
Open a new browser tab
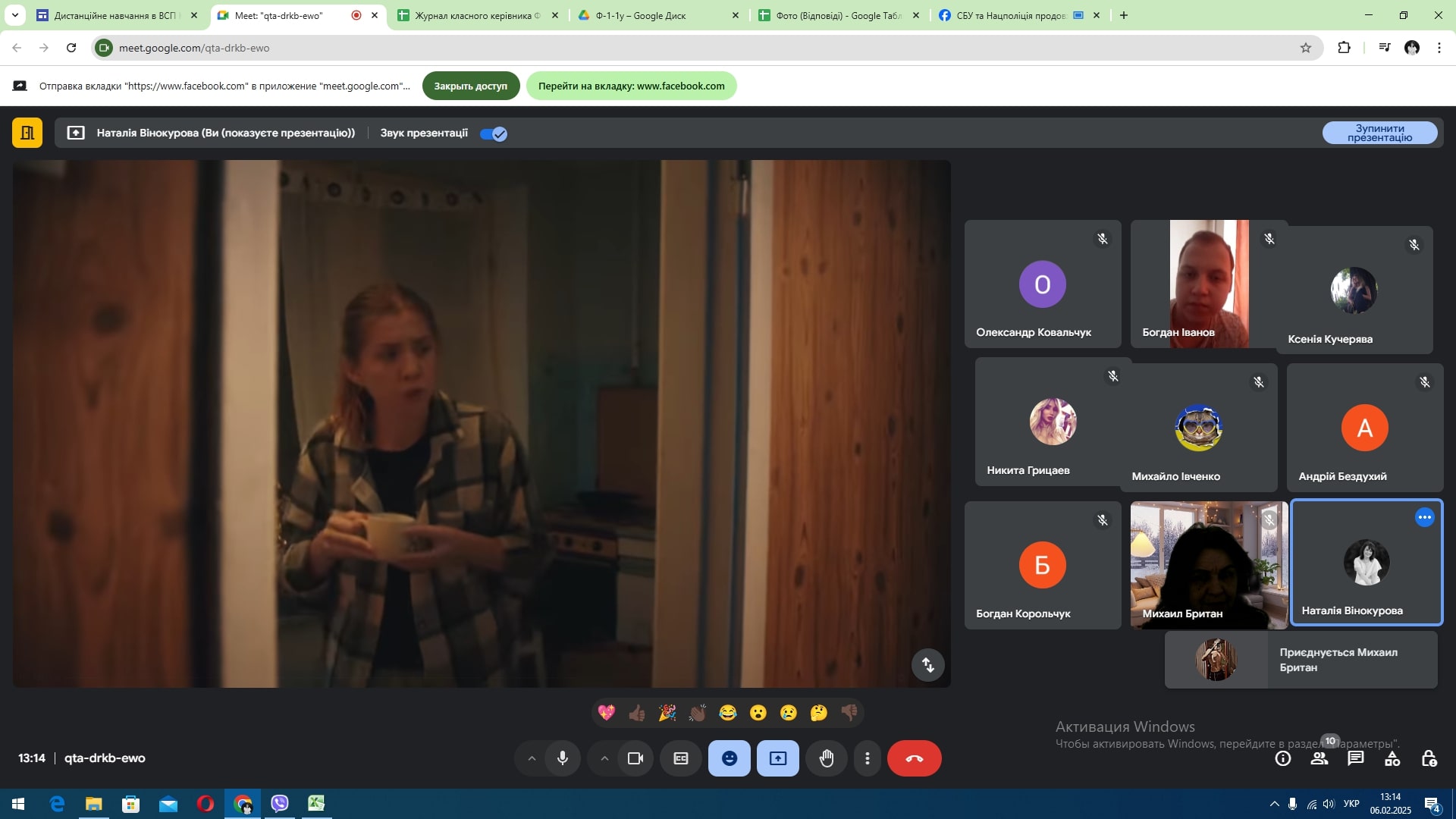[1124, 15]
